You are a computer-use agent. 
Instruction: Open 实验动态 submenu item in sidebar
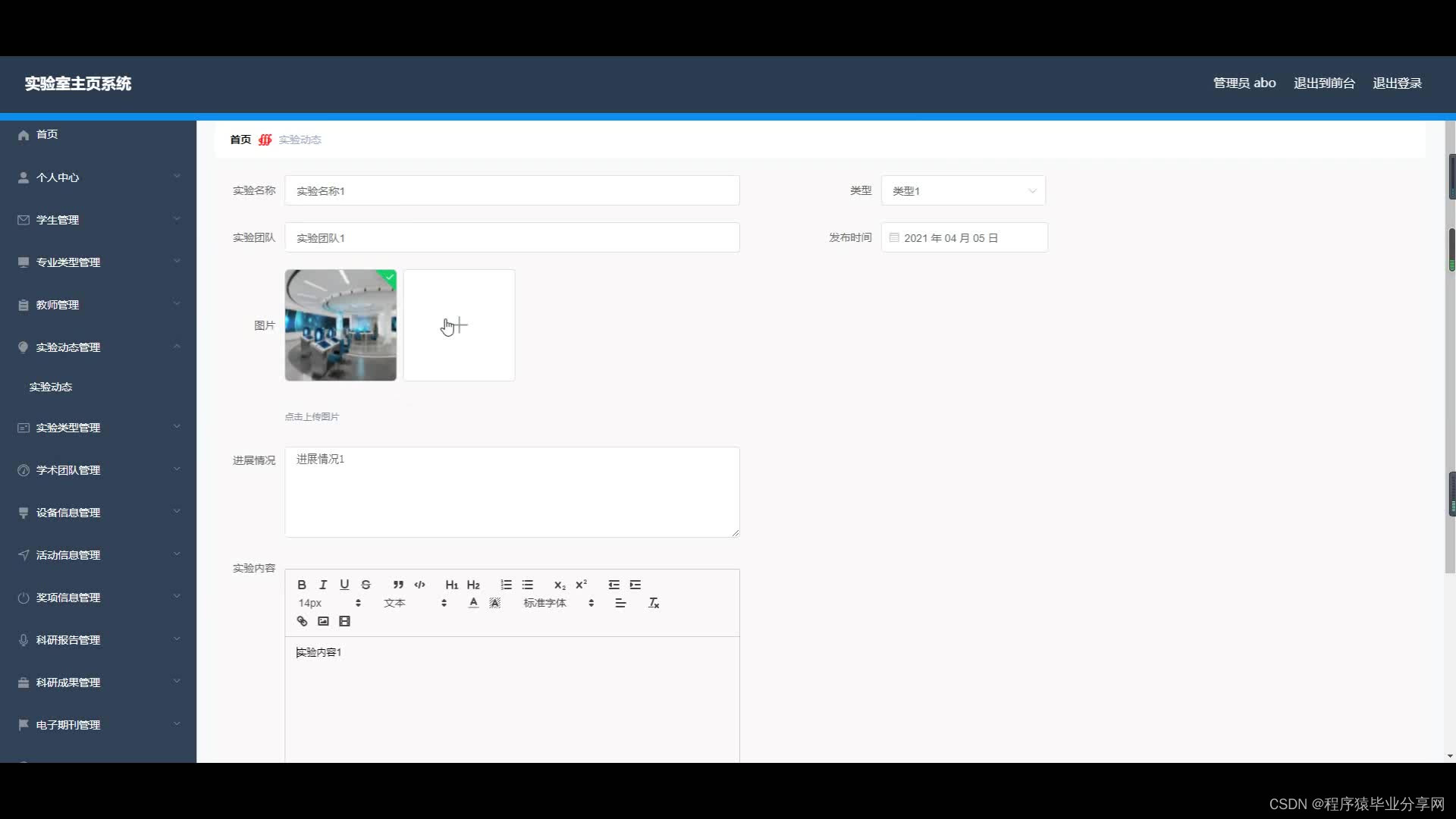(51, 387)
